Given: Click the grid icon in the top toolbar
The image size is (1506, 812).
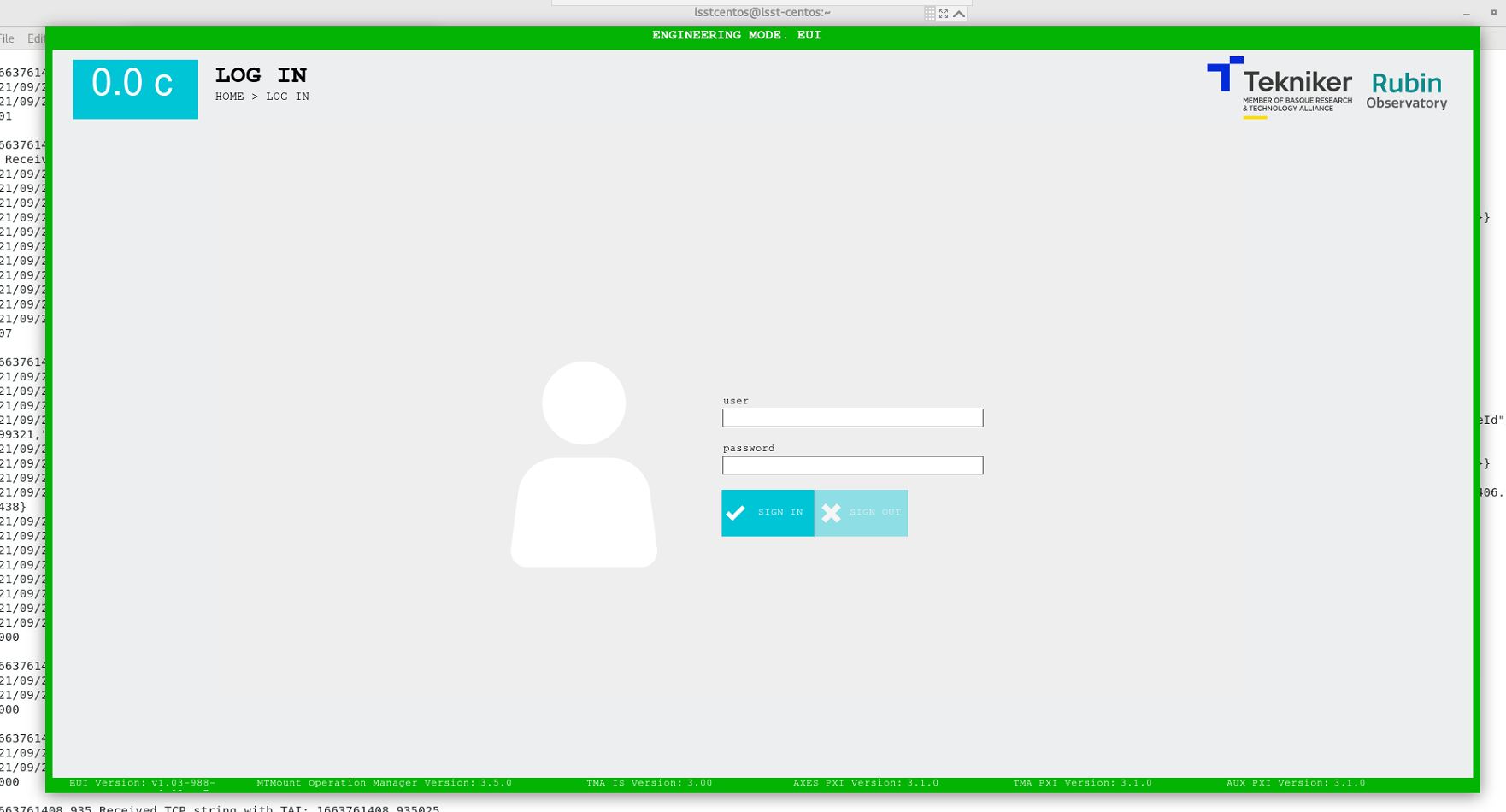Looking at the screenshot, I should (x=929, y=13).
